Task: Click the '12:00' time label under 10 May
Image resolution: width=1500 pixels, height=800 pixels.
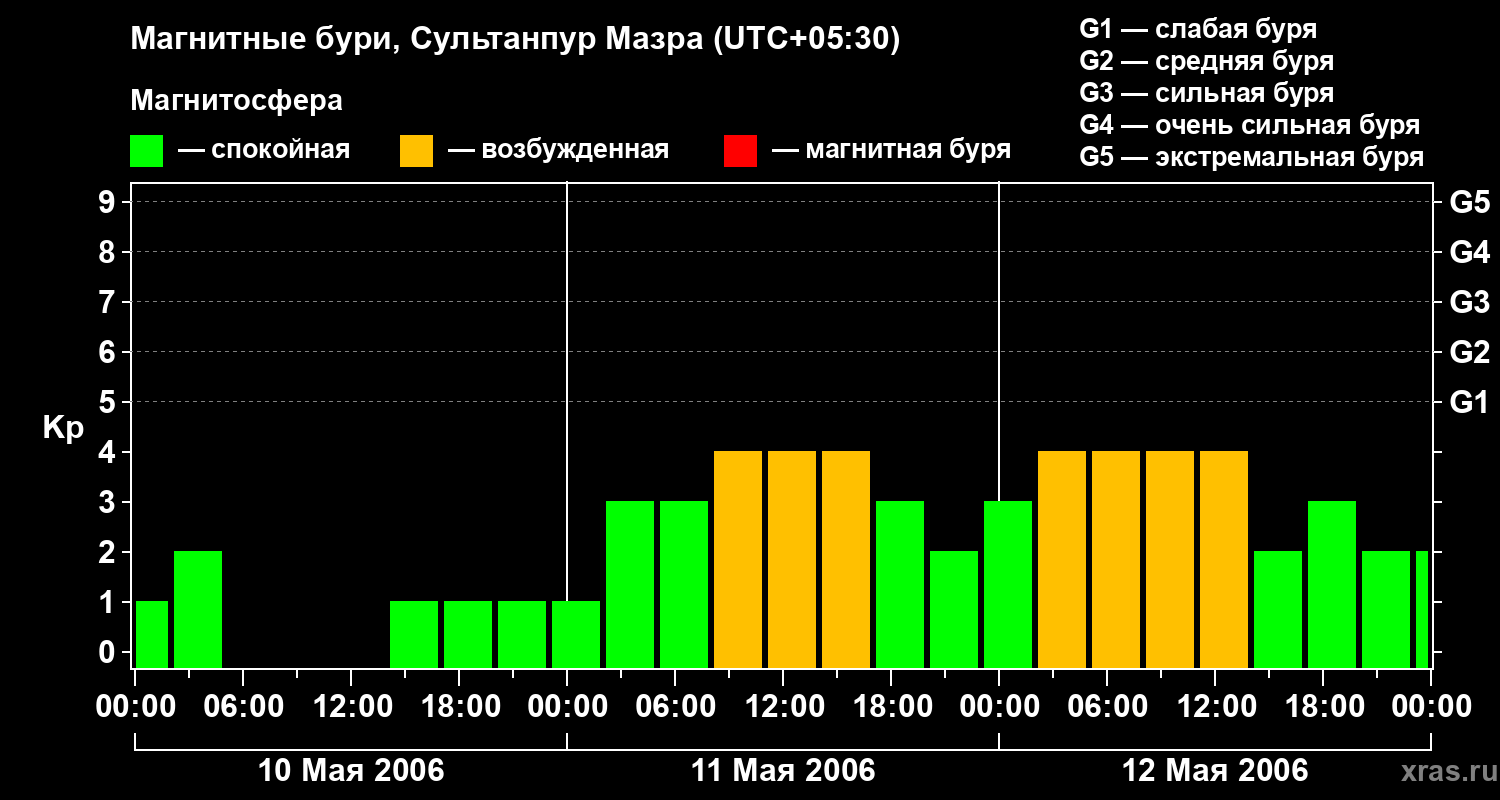Action: pyautogui.click(x=351, y=707)
